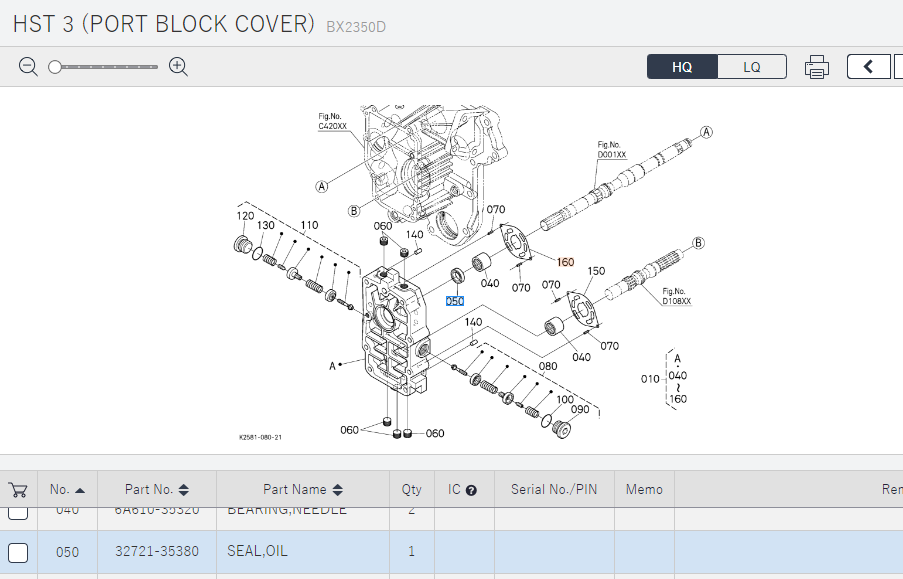The height and width of the screenshot is (579, 903).
Task: Select callout 160 in the diagram
Action: click(566, 262)
